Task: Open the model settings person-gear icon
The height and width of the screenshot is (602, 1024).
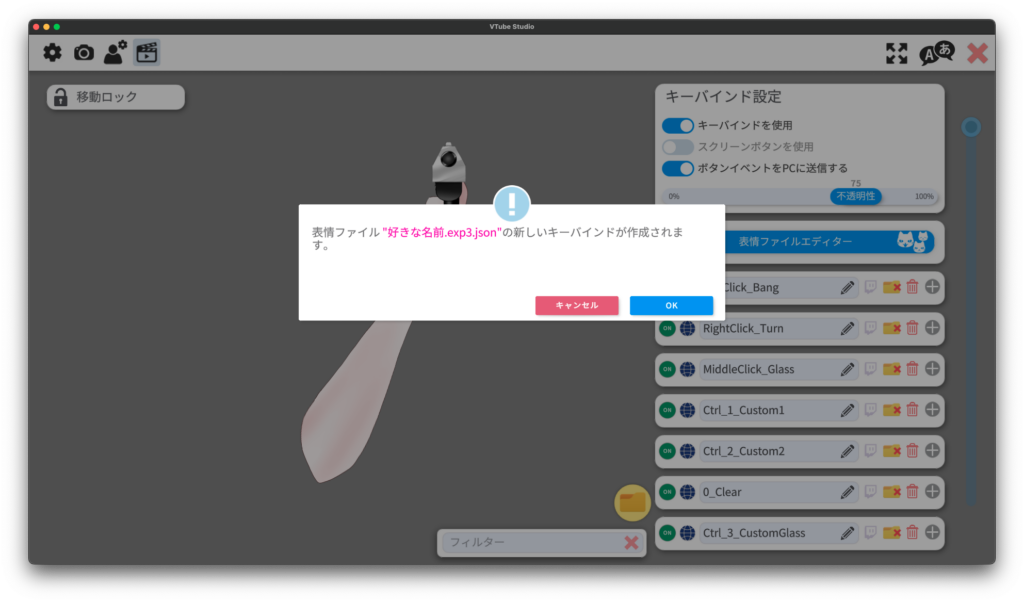Action: (x=115, y=53)
